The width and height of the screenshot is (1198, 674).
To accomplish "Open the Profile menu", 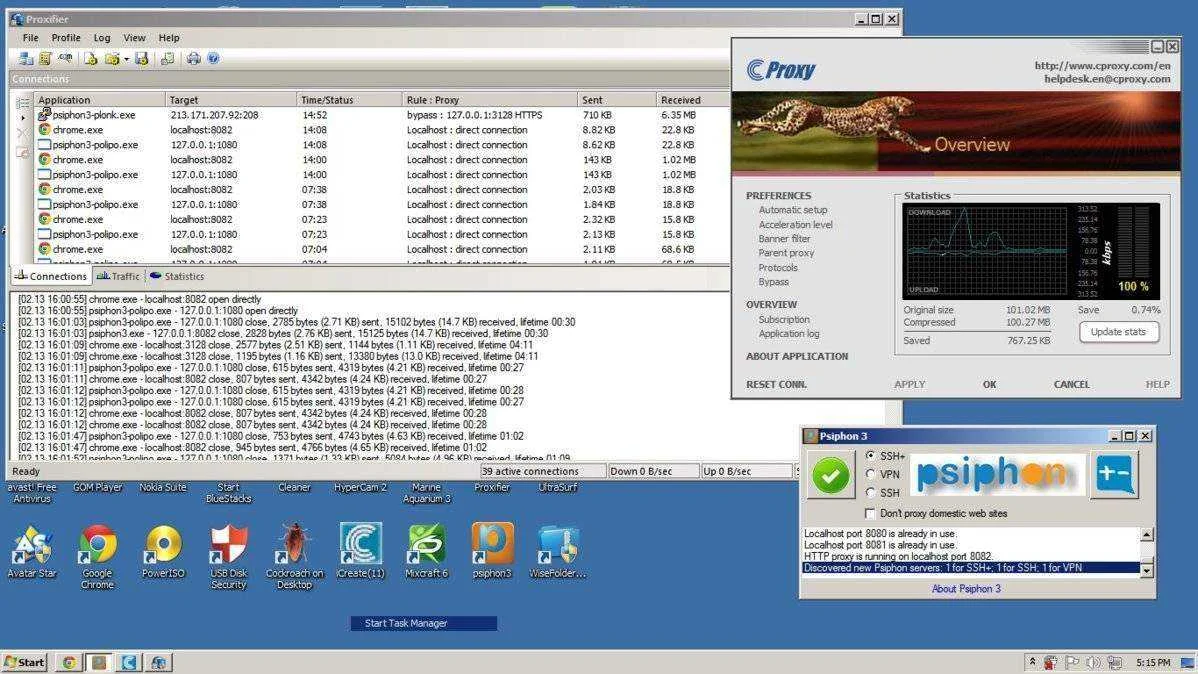I will [66, 37].
